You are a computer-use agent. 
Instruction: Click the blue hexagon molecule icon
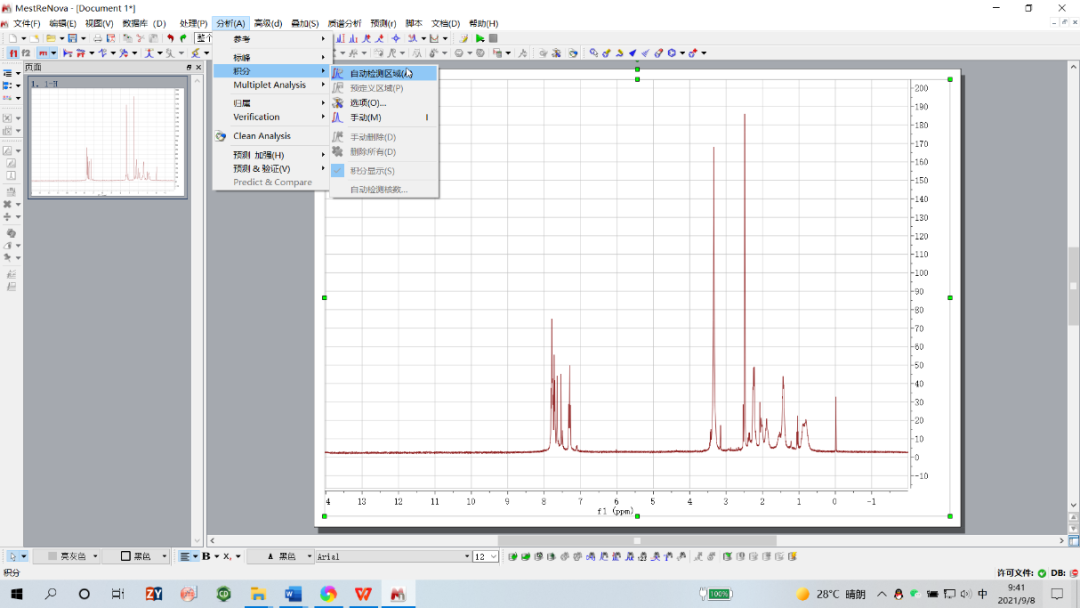(672, 53)
